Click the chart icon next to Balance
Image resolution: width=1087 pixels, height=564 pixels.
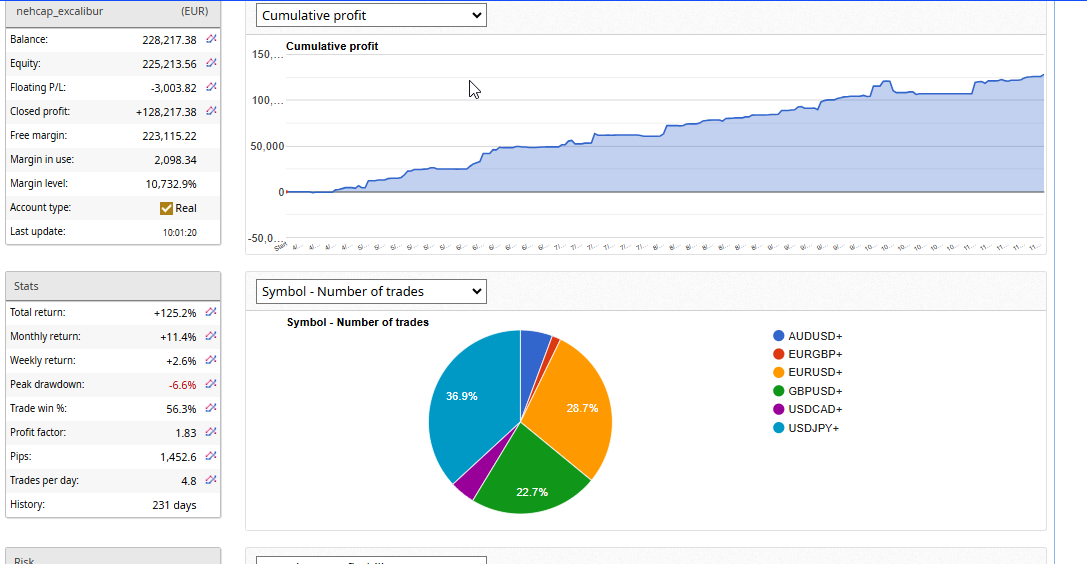coord(211,39)
